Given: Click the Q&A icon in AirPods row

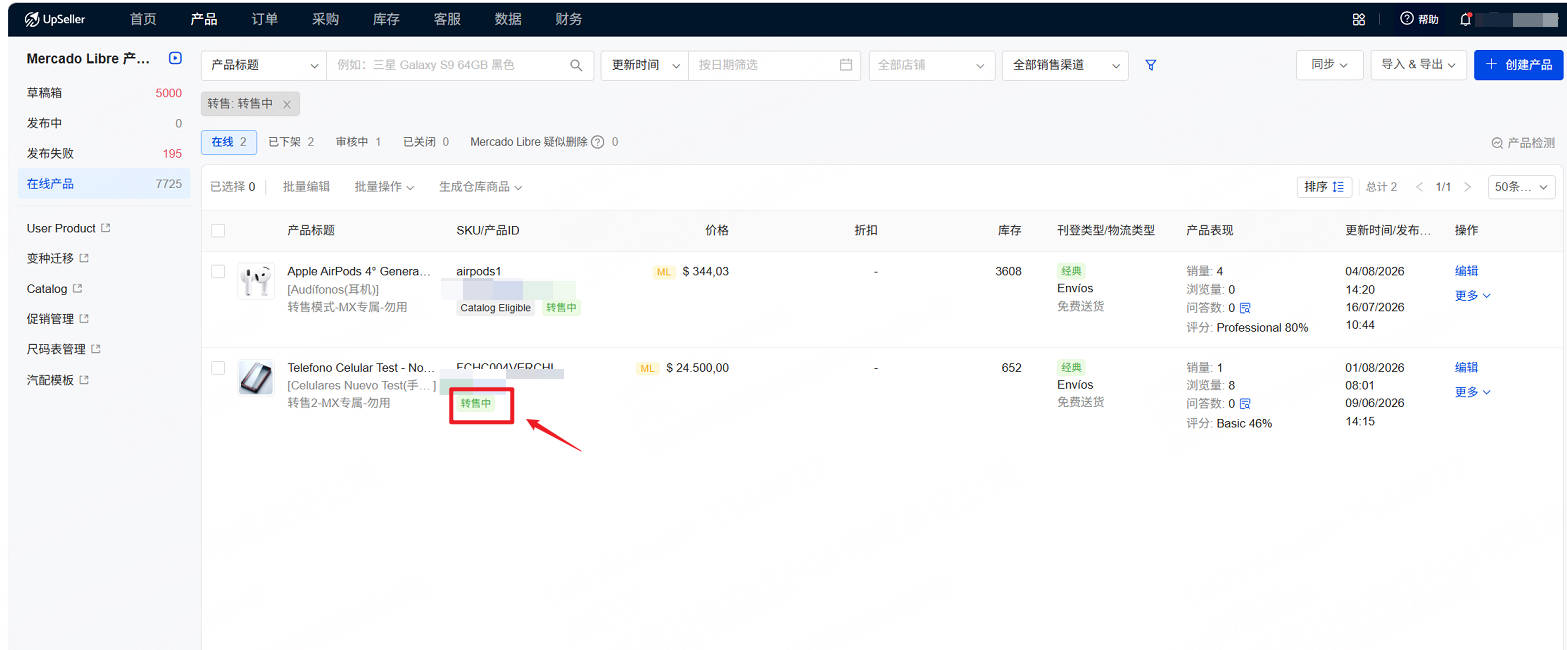Looking at the screenshot, I should tap(1245, 308).
